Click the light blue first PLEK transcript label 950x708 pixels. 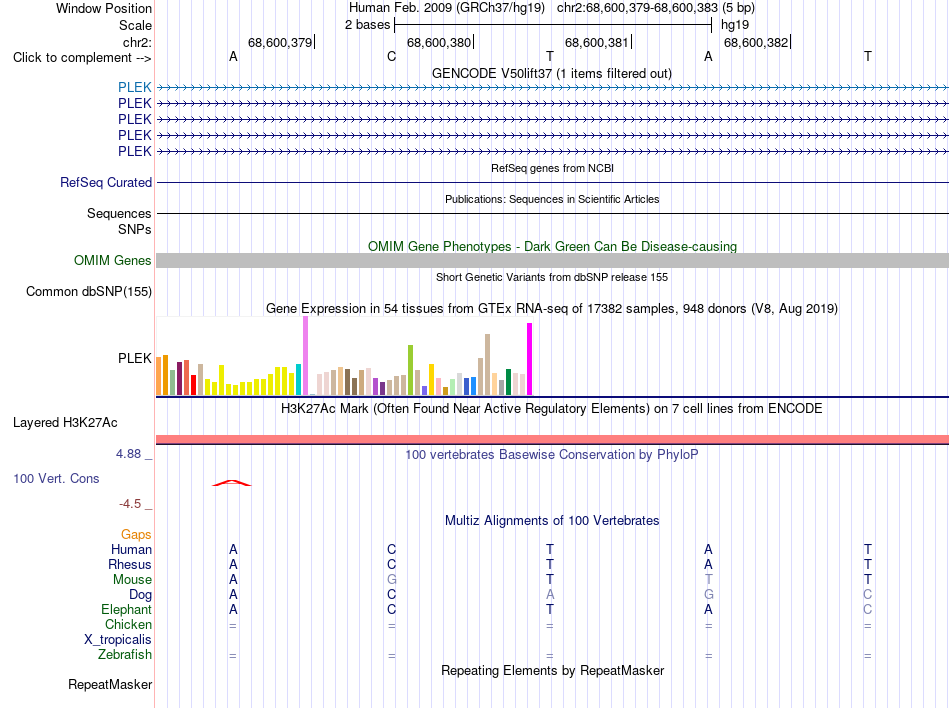point(135,87)
